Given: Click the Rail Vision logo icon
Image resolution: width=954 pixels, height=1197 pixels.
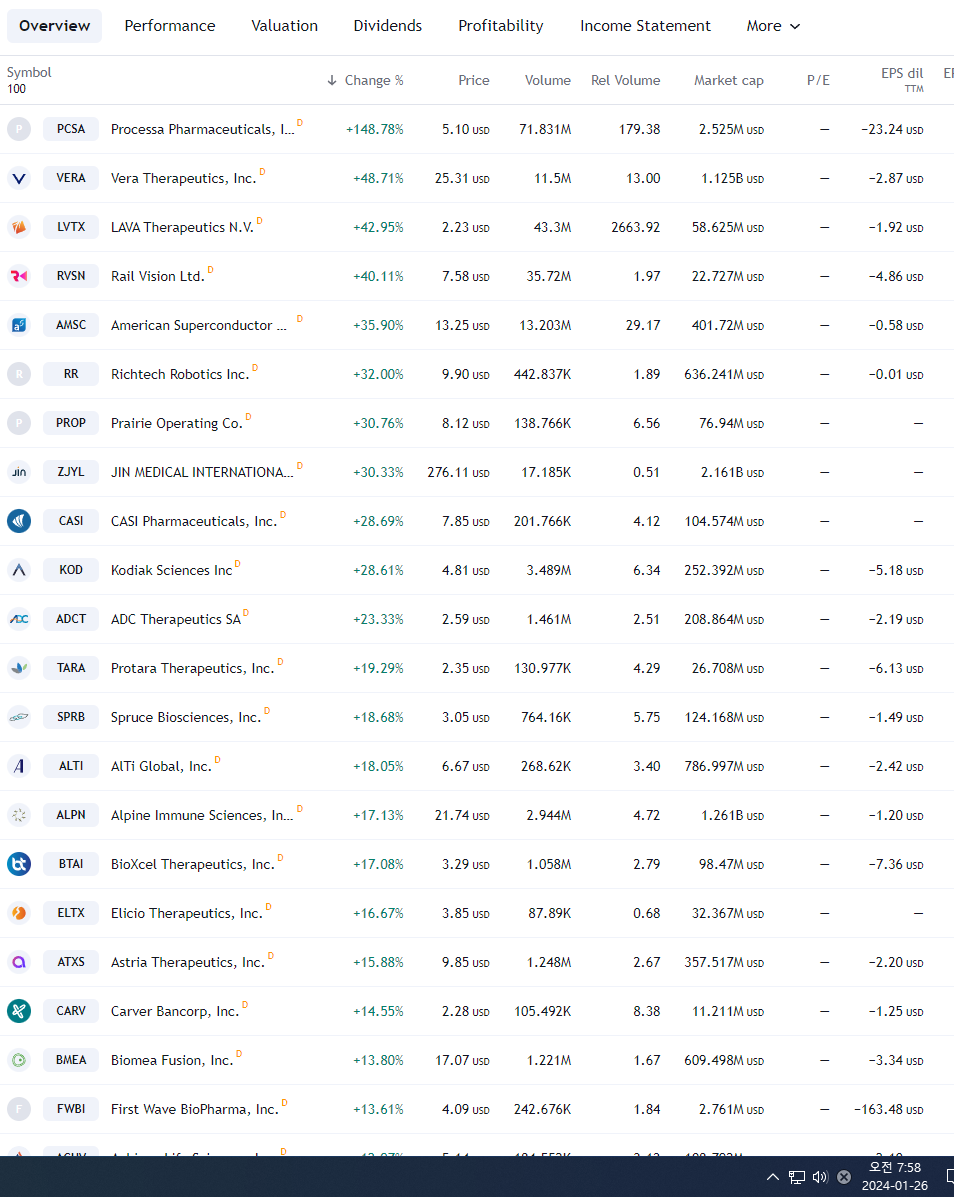Looking at the screenshot, I should pos(19,276).
